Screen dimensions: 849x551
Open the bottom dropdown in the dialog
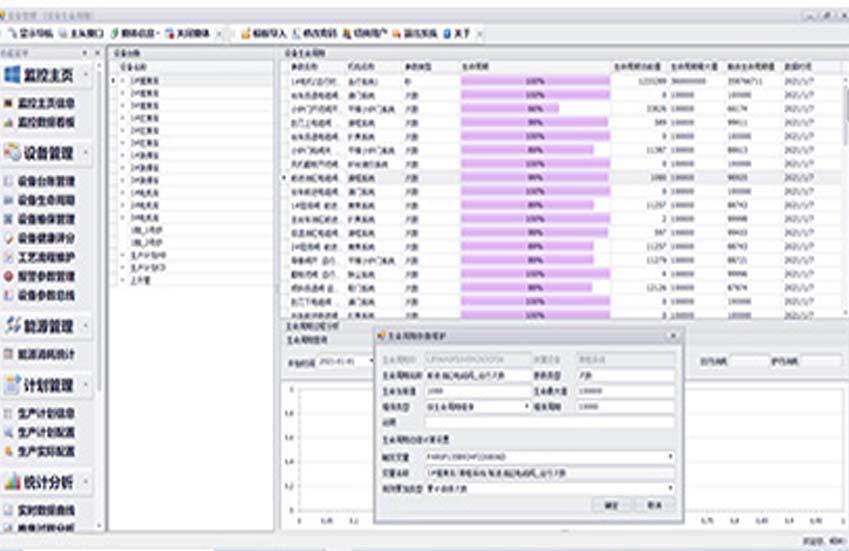coord(670,488)
